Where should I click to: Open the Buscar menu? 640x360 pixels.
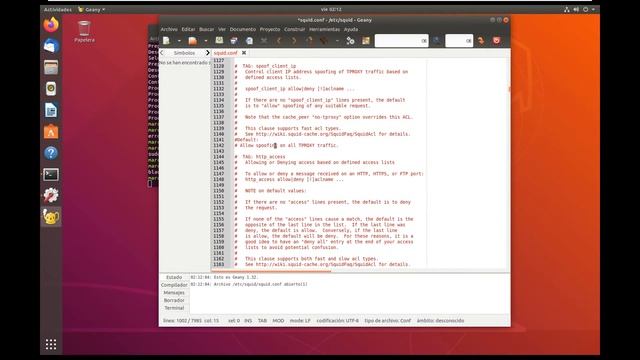point(207,29)
